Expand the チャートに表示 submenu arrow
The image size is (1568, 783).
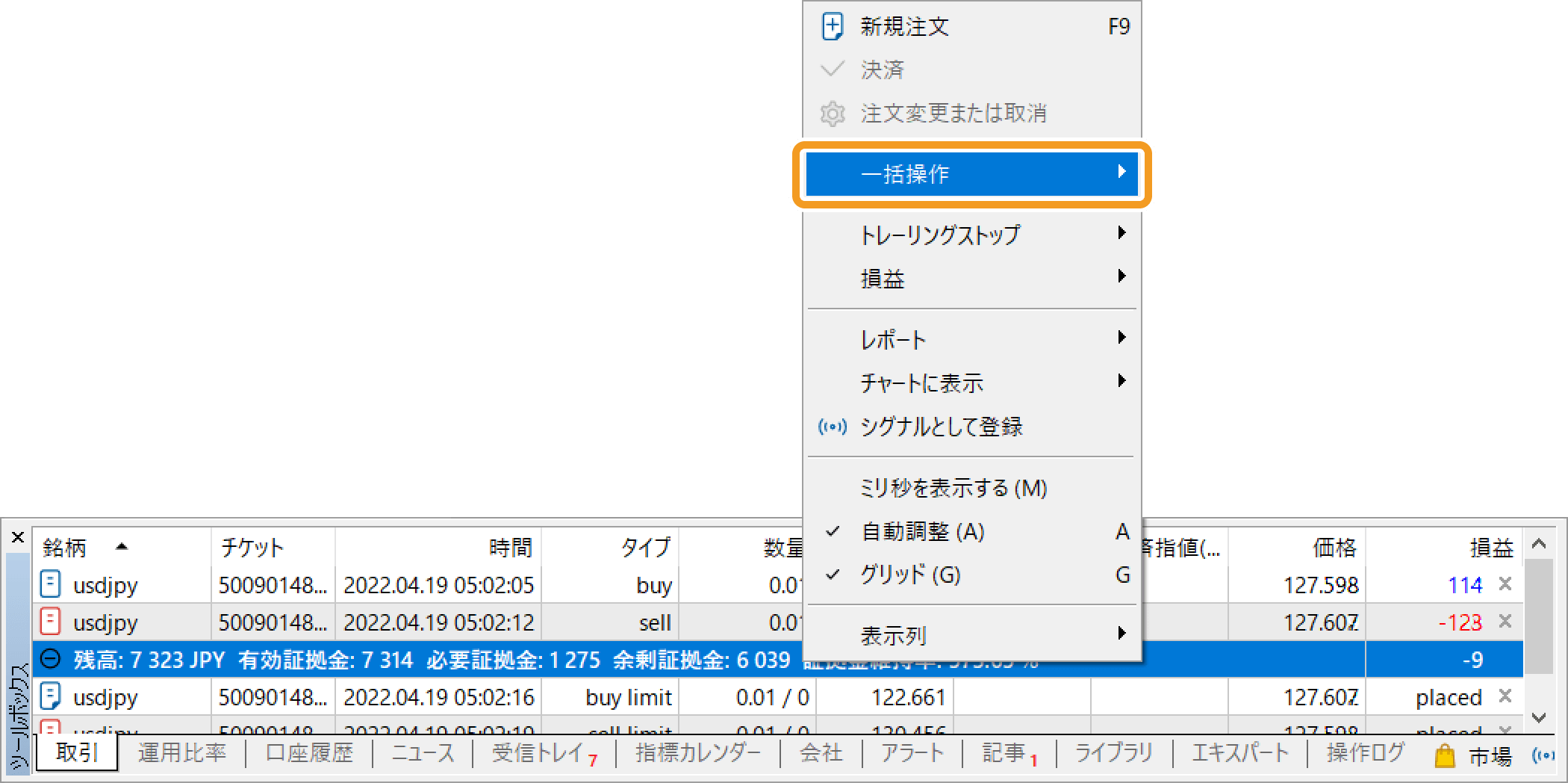pos(1121,381)
